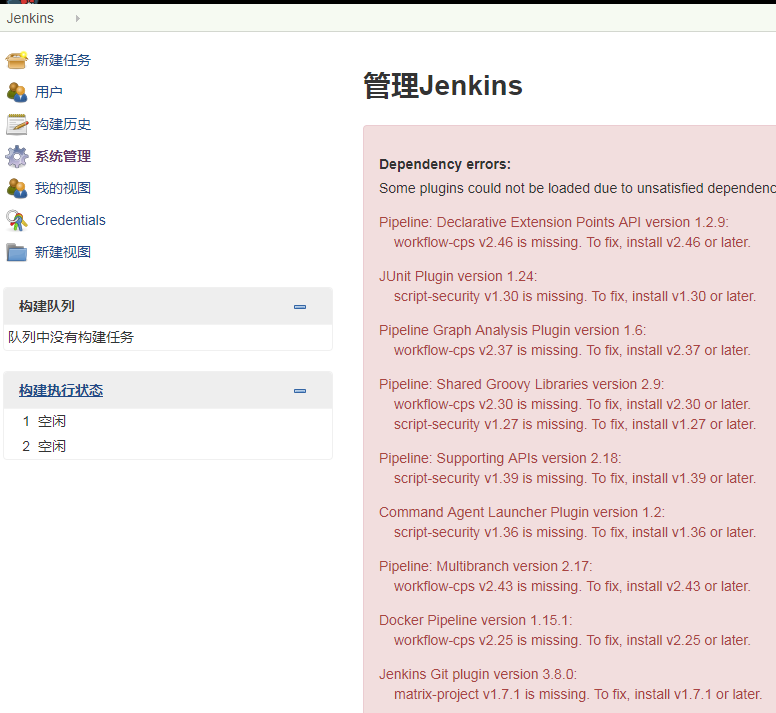Screen dimensions: 776x713
Task: Click Pipeline: Shared Groovy Libraries version 2.9
Action: (522, 384)
